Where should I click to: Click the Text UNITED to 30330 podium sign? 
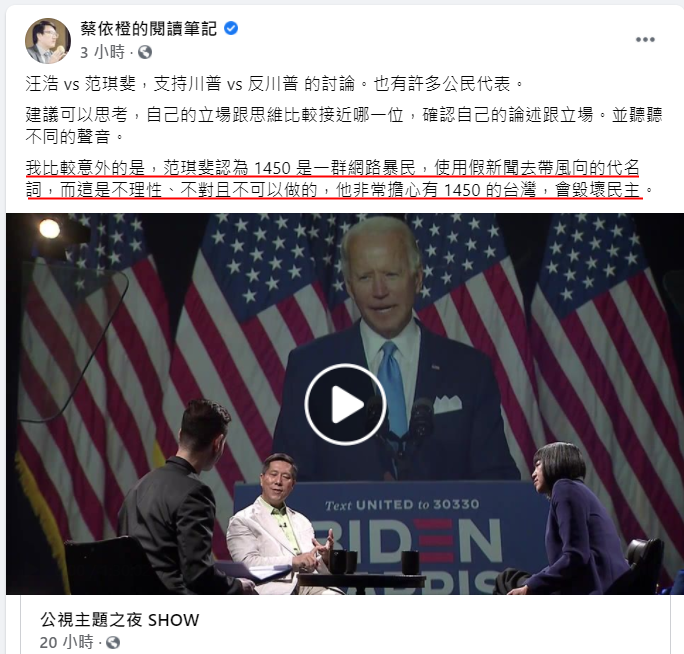pos(402,505)
